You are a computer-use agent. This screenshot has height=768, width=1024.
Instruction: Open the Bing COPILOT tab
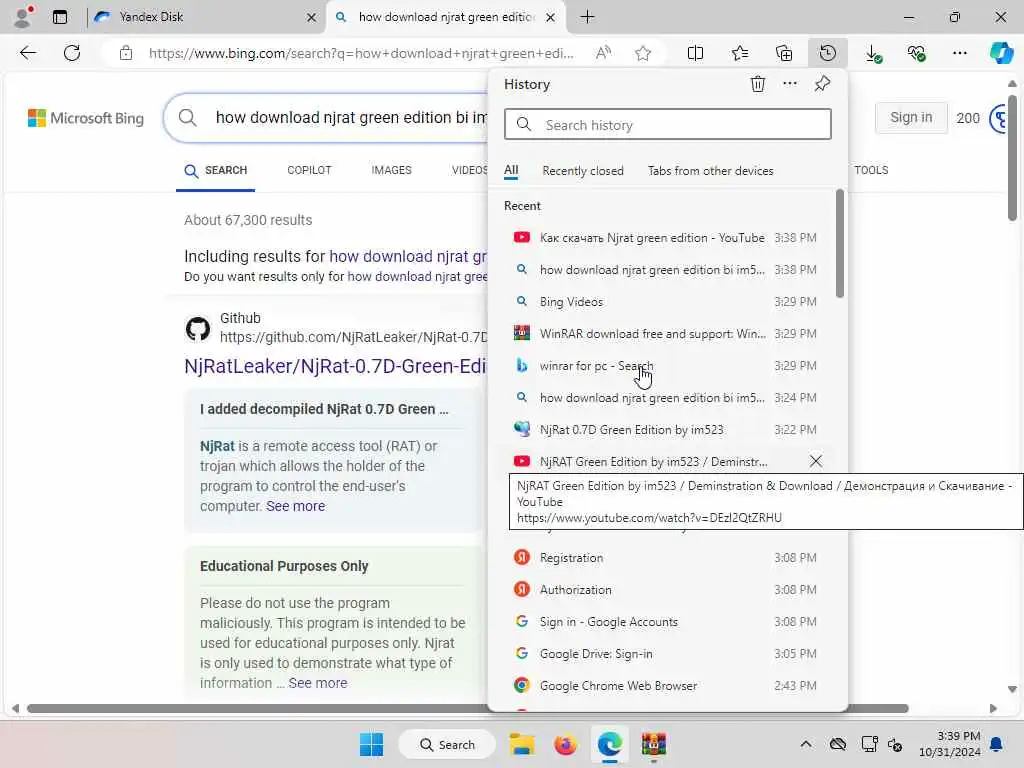point(310,170)
